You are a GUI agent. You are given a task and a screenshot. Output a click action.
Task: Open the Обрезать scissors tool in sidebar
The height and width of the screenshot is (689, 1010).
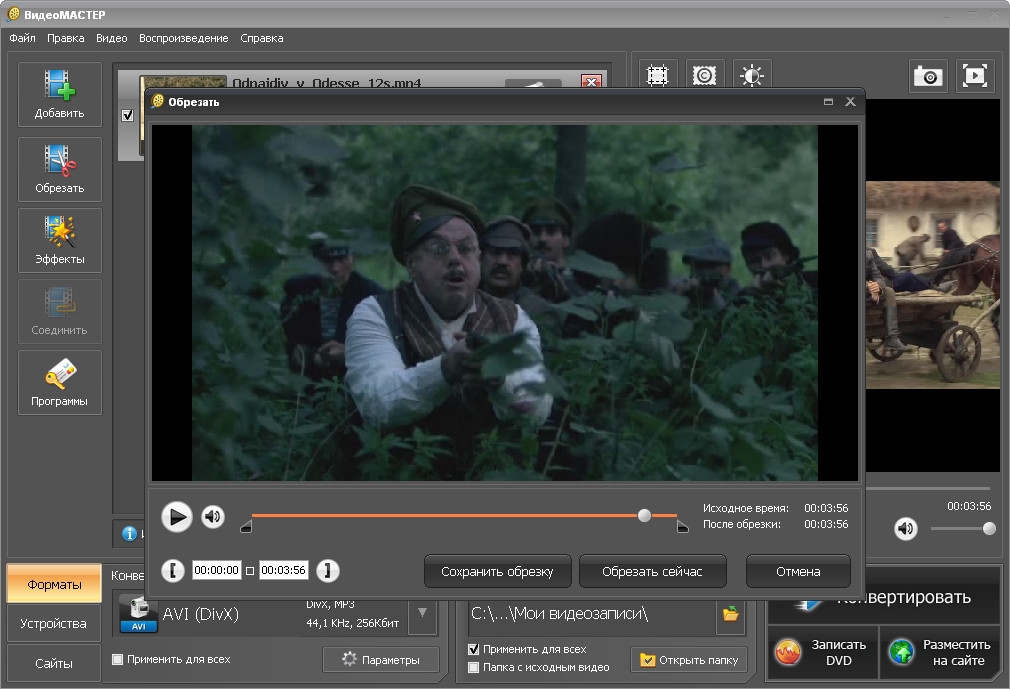(x=60, y=168)
